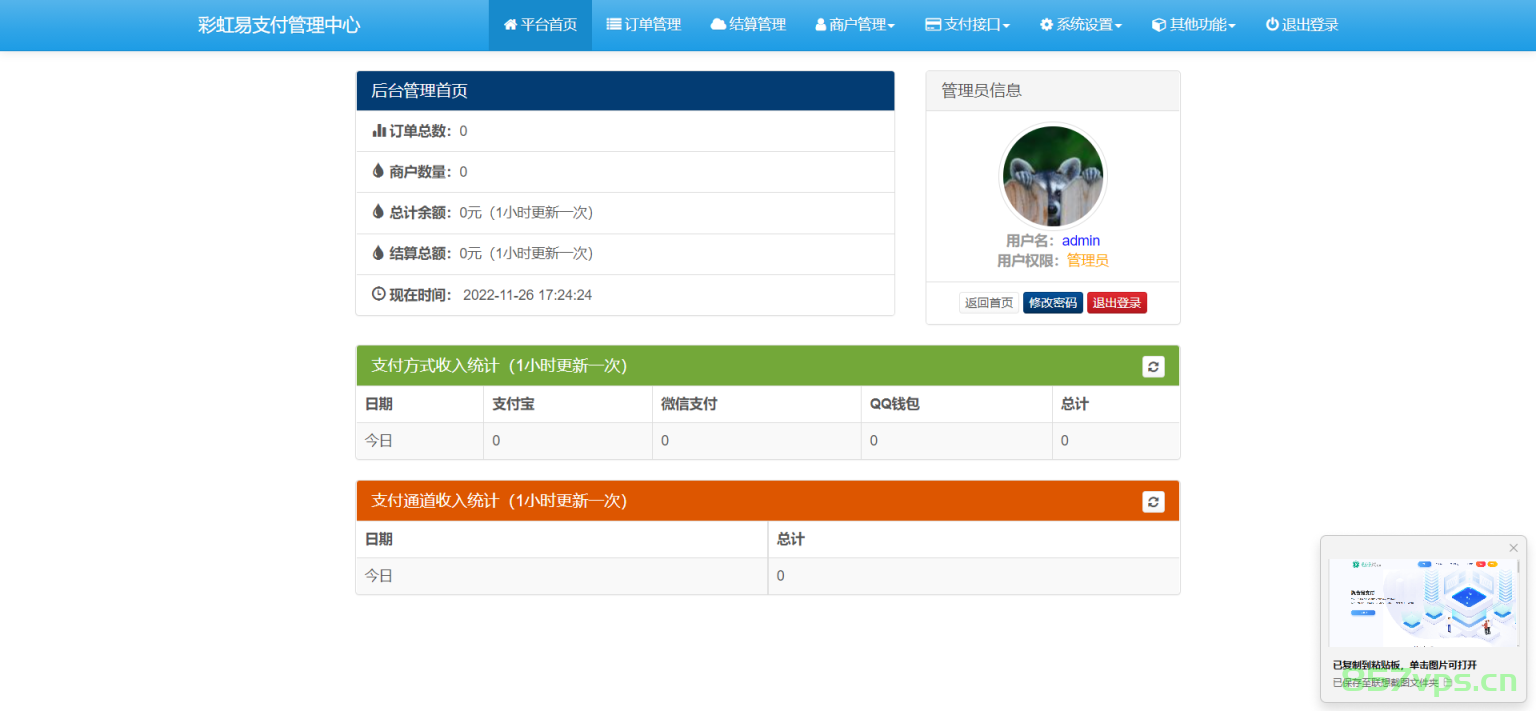The width and height of the screenshot is (1536, 711).
Task: Open the 系统设置 dropdown
Action: click(x=1081, y=25)
